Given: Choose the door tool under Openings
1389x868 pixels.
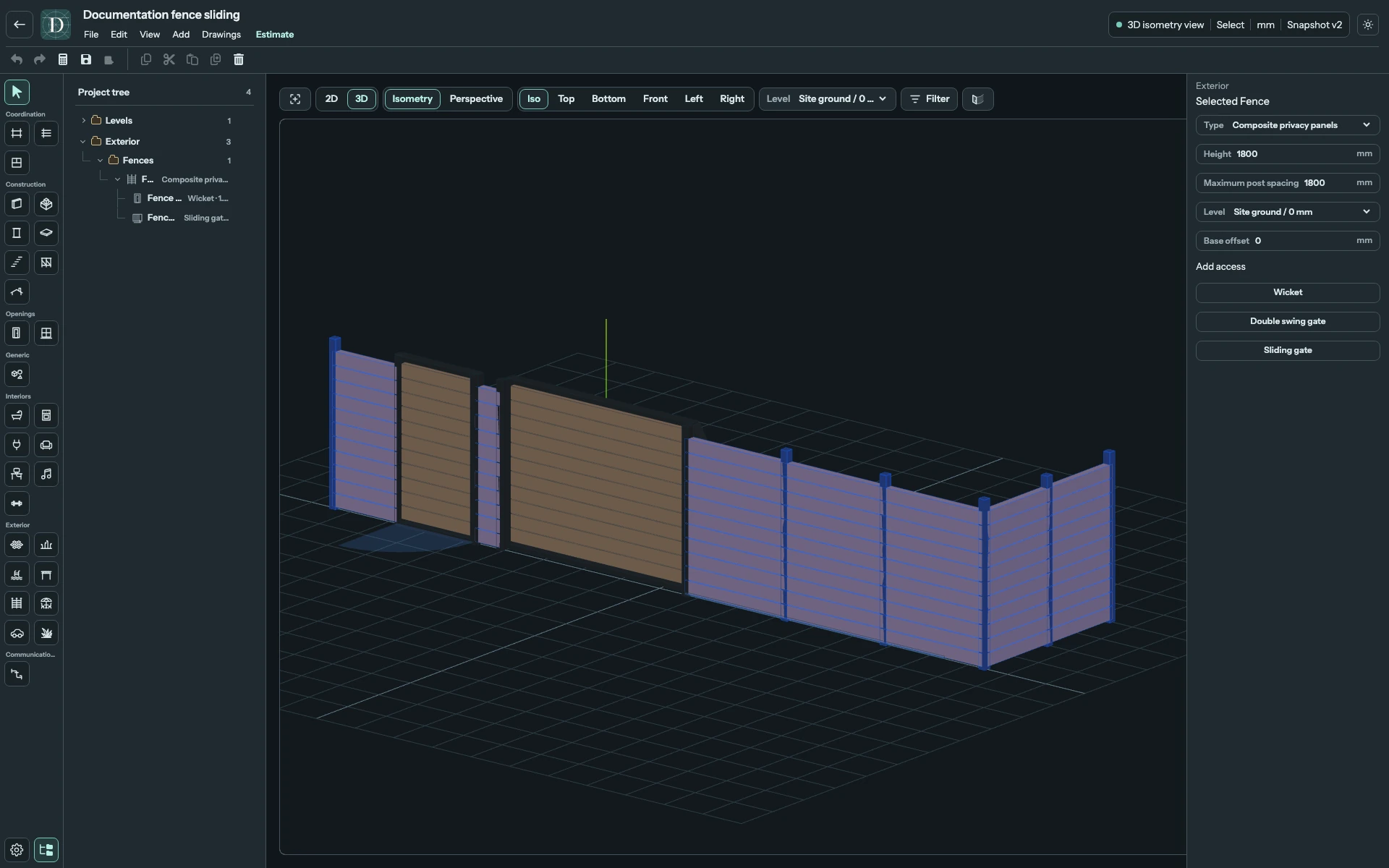Looking at the screenshot, I should pos(17,333).
